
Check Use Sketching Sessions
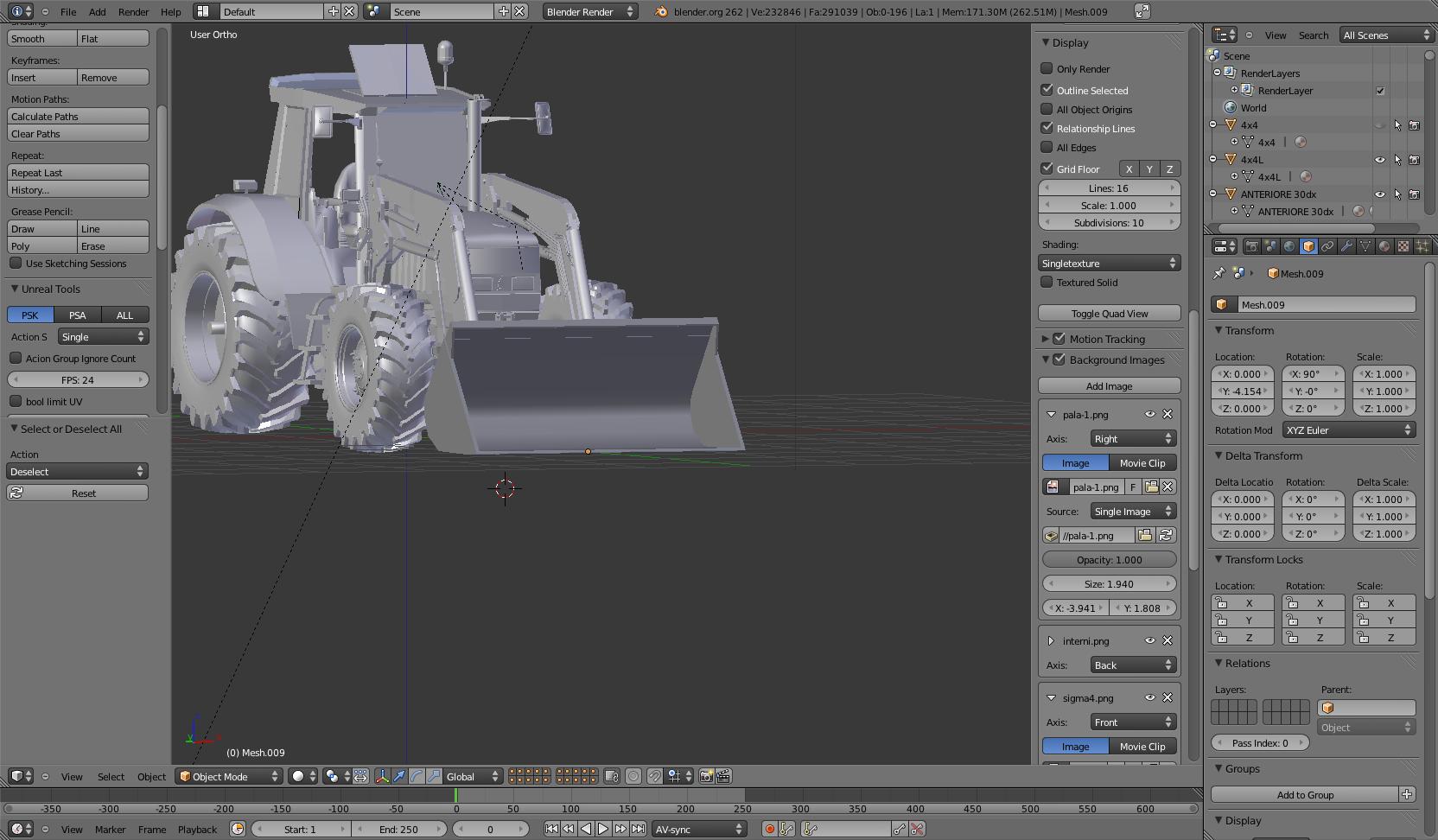(16, 263)
